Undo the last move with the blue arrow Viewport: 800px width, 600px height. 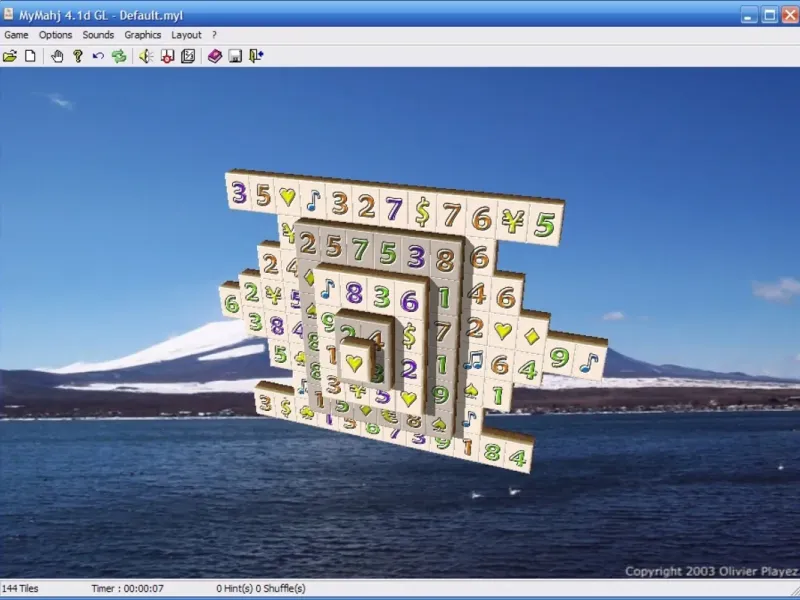98,56
